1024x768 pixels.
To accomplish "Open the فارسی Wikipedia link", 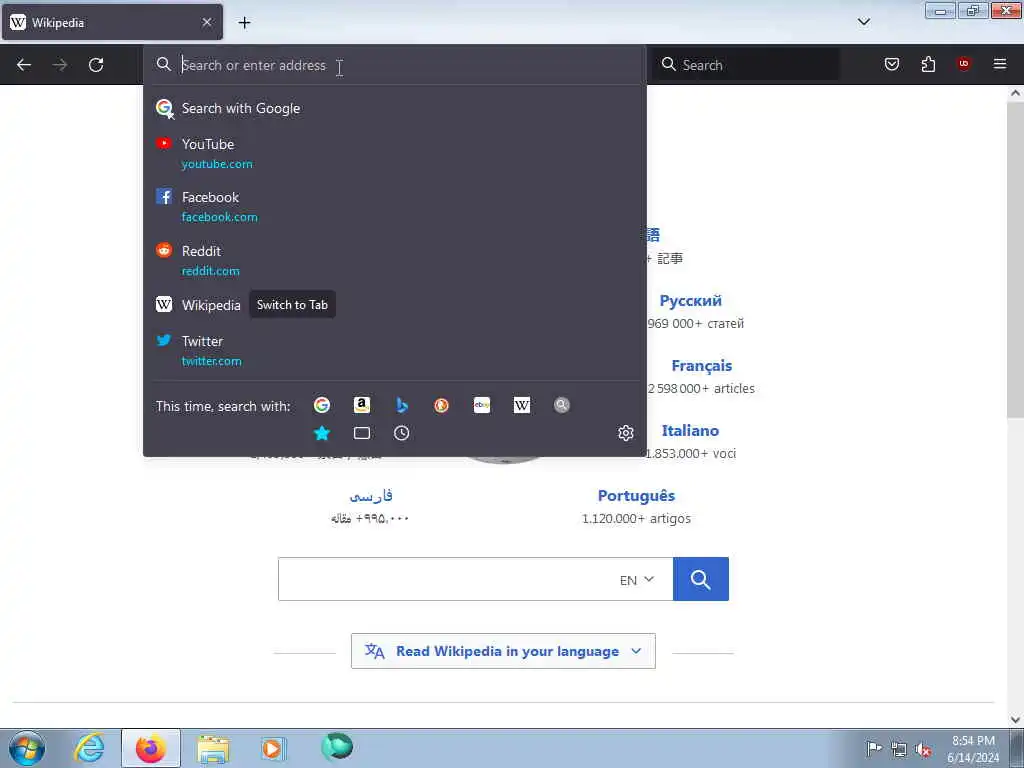I will click(371, 496).
